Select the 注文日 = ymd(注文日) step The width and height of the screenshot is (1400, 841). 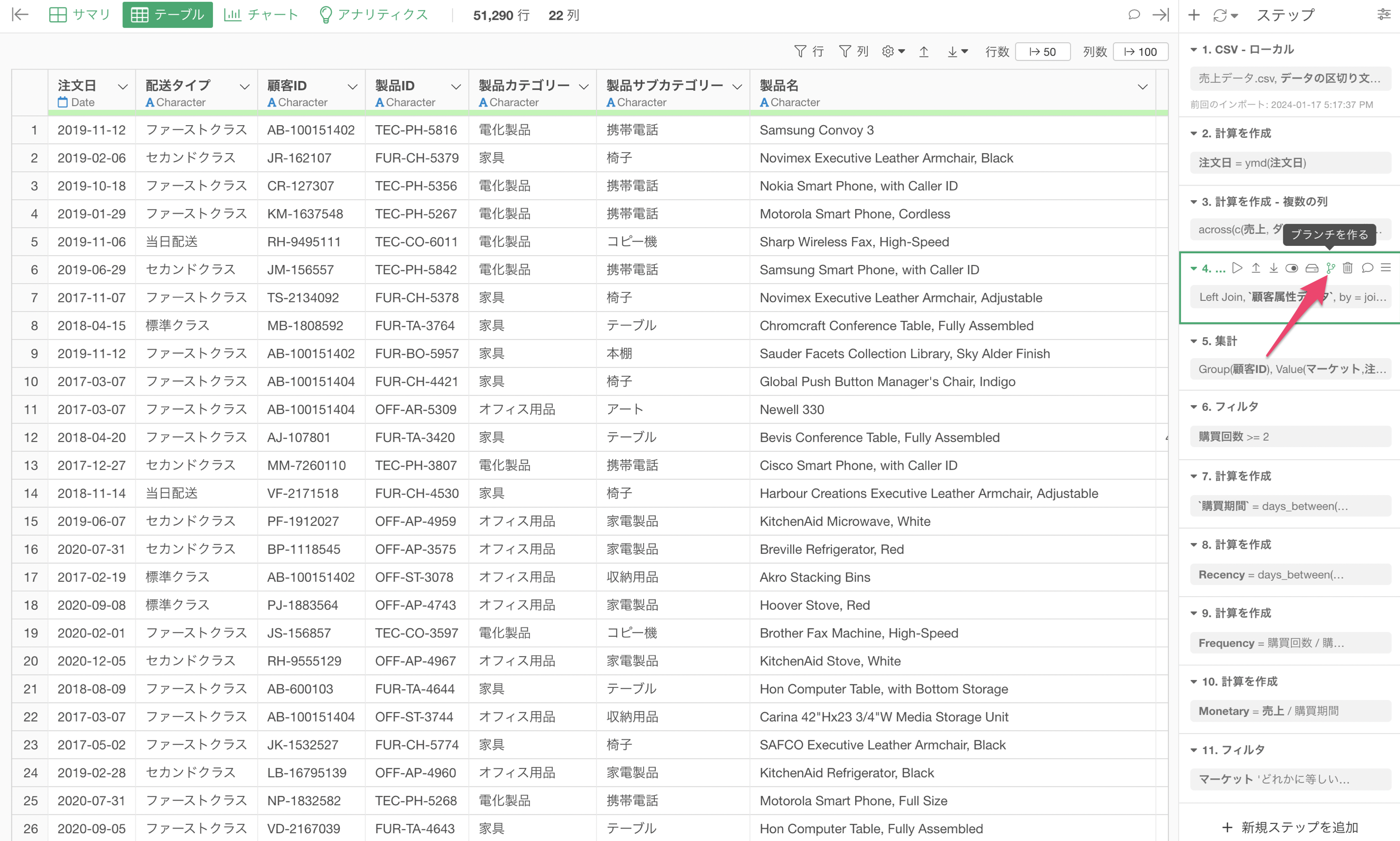click(x=1291, y=162)
